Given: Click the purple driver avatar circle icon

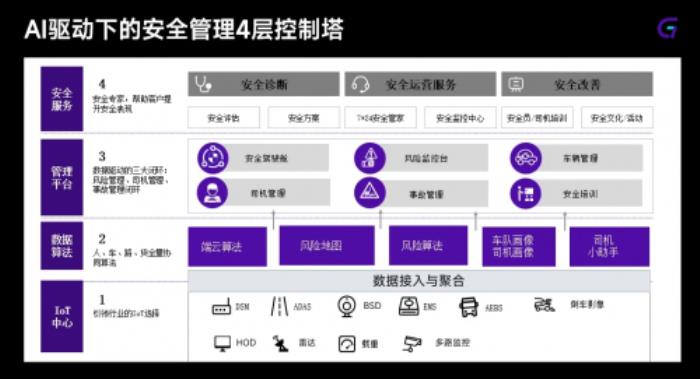Looking at the screenshot, I should tap(212, 193).
